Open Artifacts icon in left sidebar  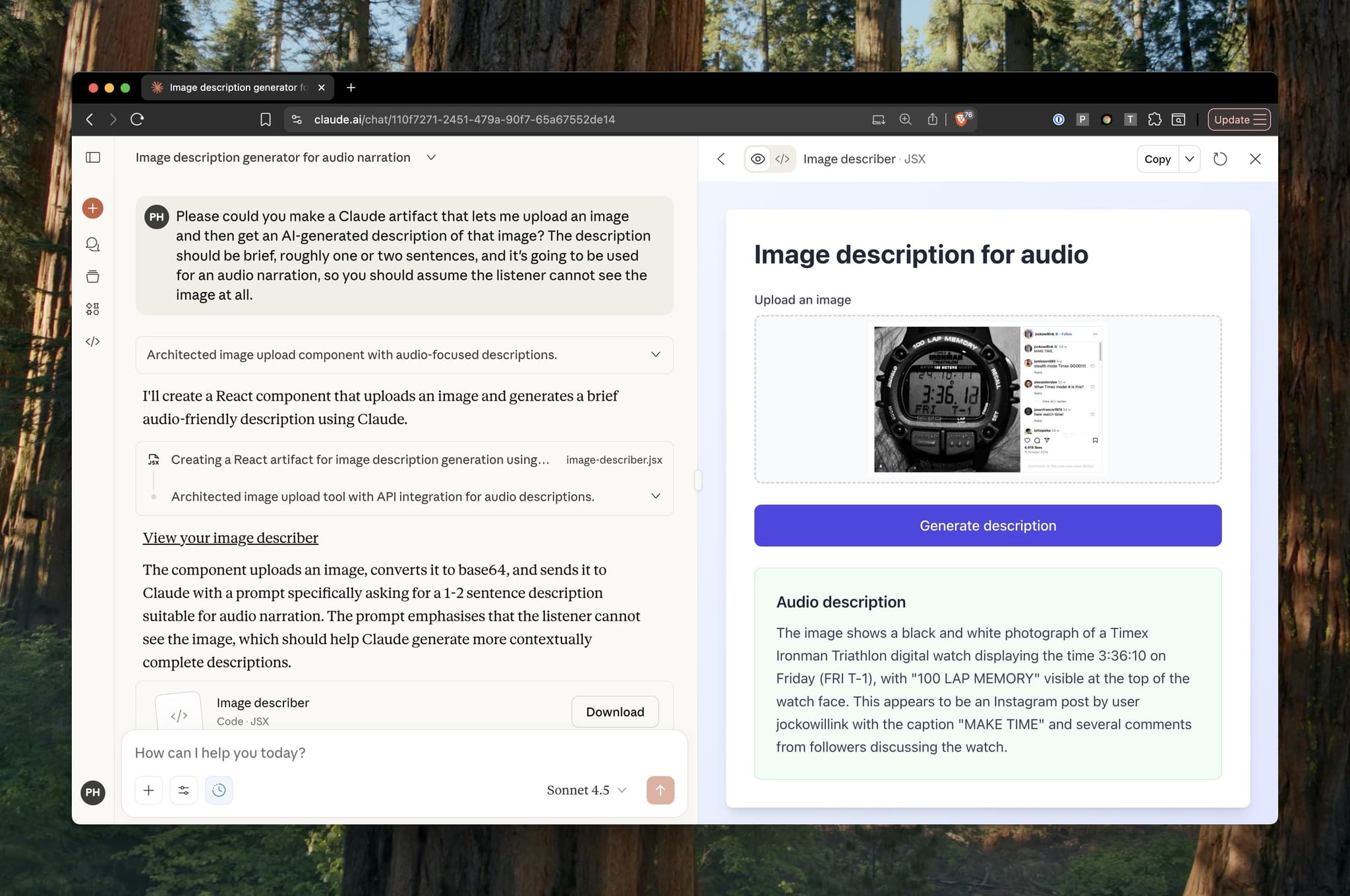pos(92,309)
